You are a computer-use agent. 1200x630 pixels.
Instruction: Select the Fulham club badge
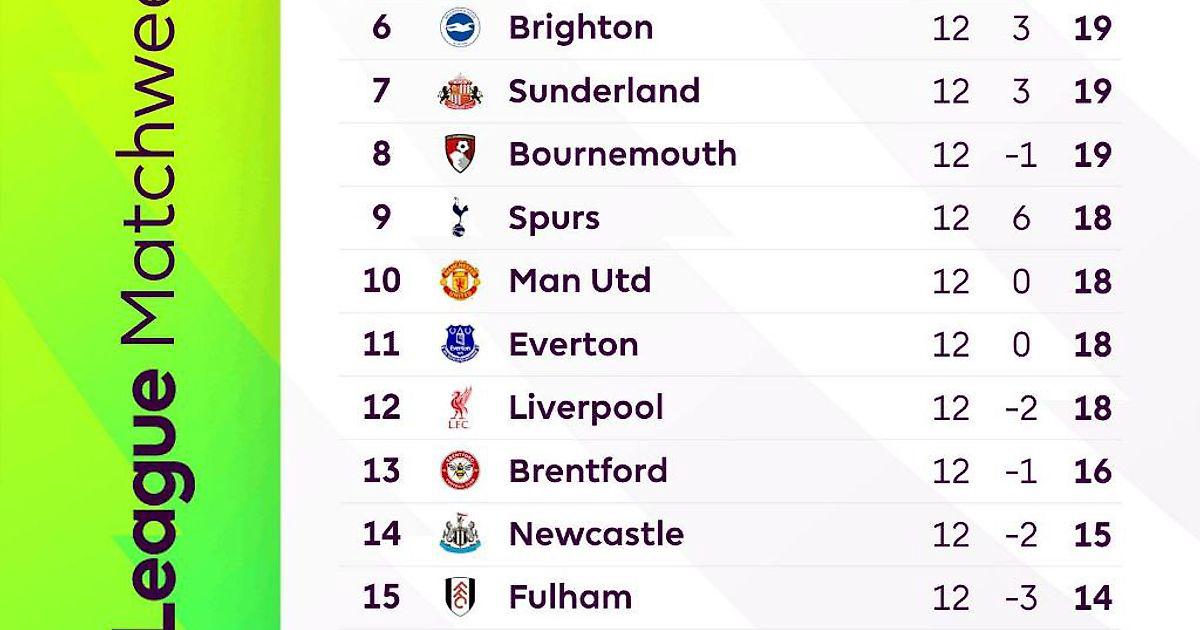(460, 597)
